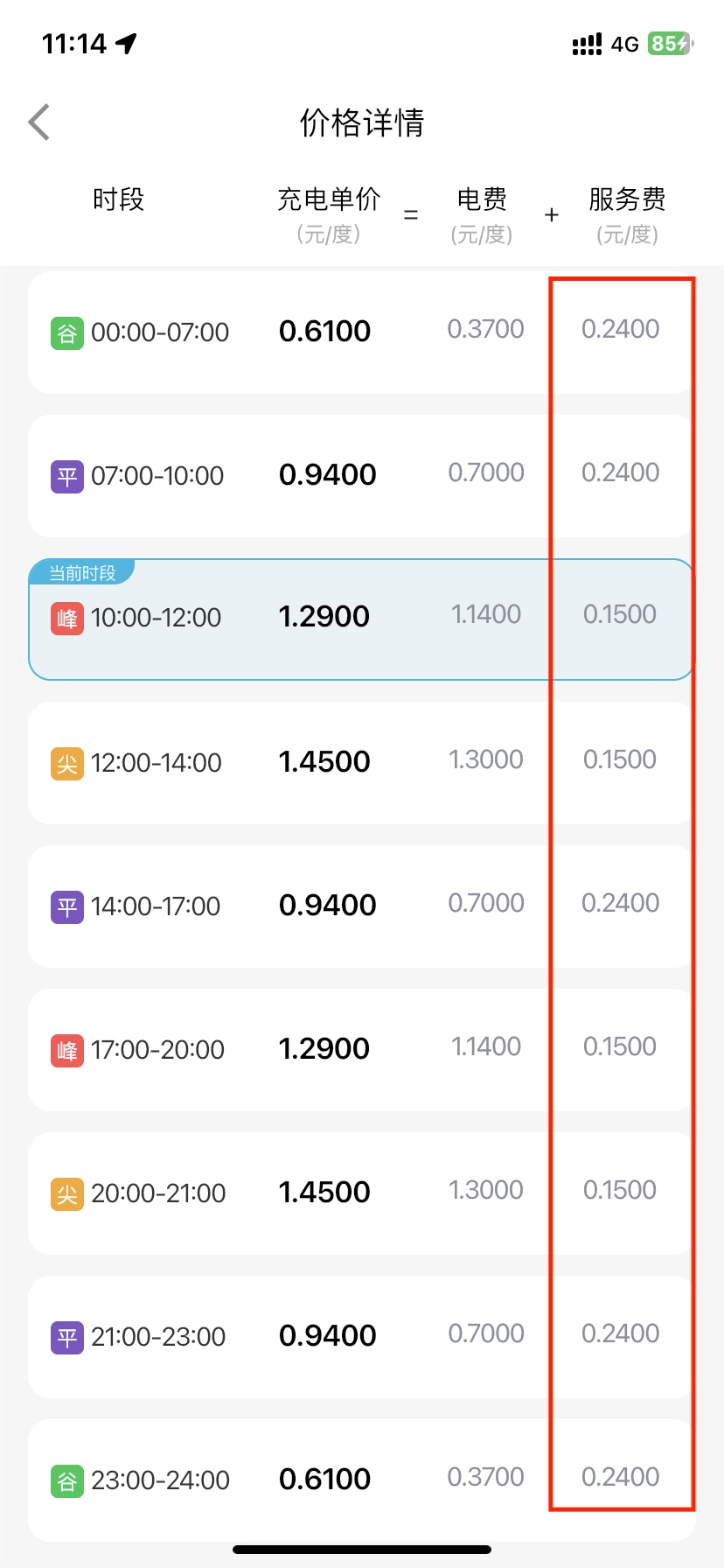This screenshot has width=724, height=1568.
Task: Tap orange 尖 icon for 12:00-14:00
Action: click(x=67, y=764)
